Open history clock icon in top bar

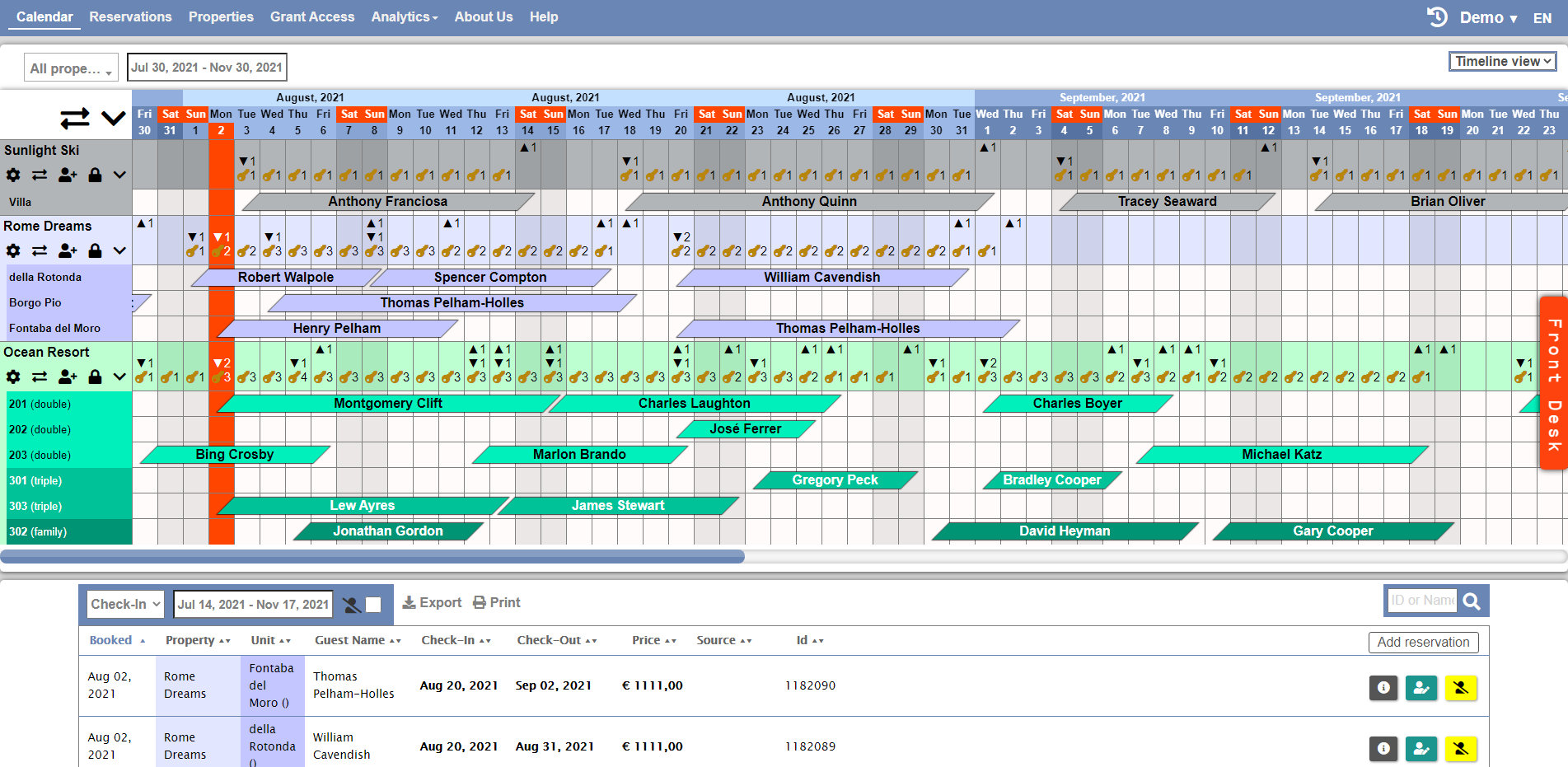pos(1437,17)
